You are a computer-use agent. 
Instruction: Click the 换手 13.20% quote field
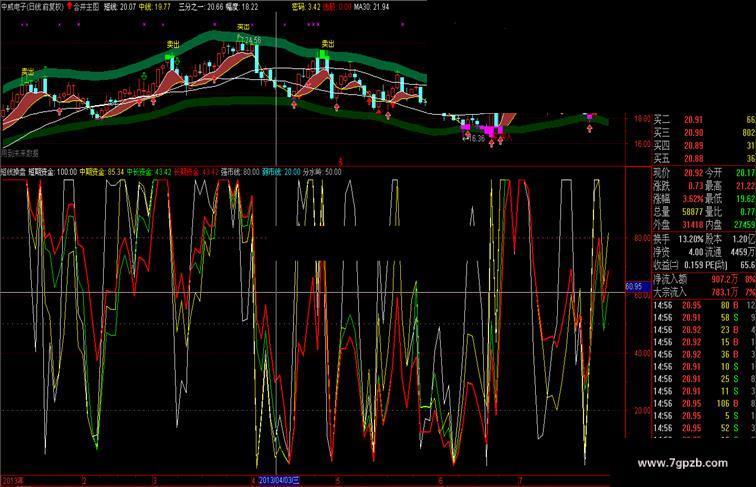(678, 239)
